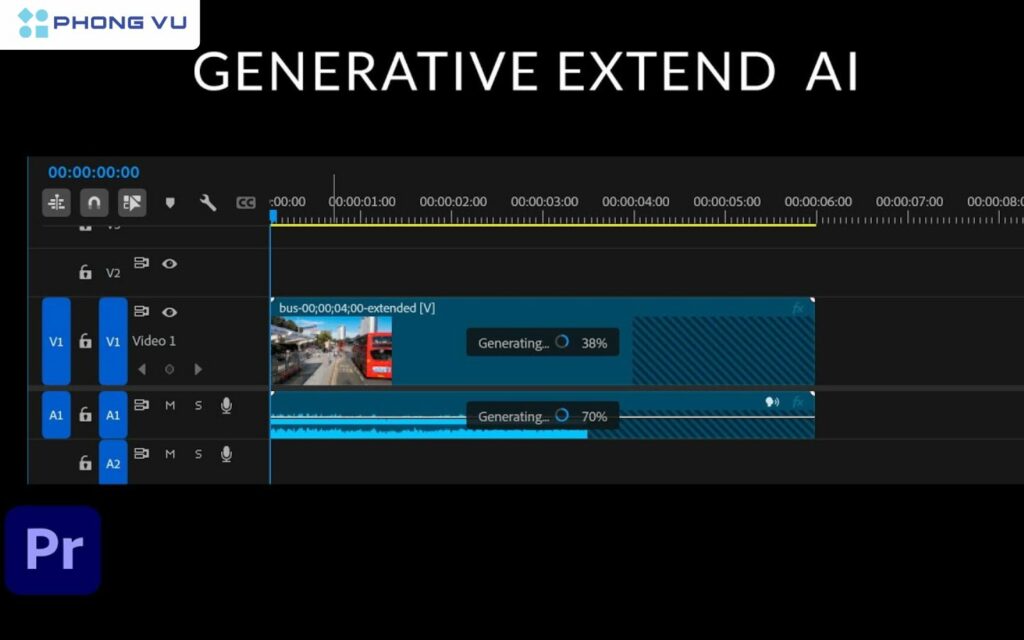Screen dimensions: 1024x640
Task: Click the 00:00:00:00 timecode field
Action: point(93,172)
